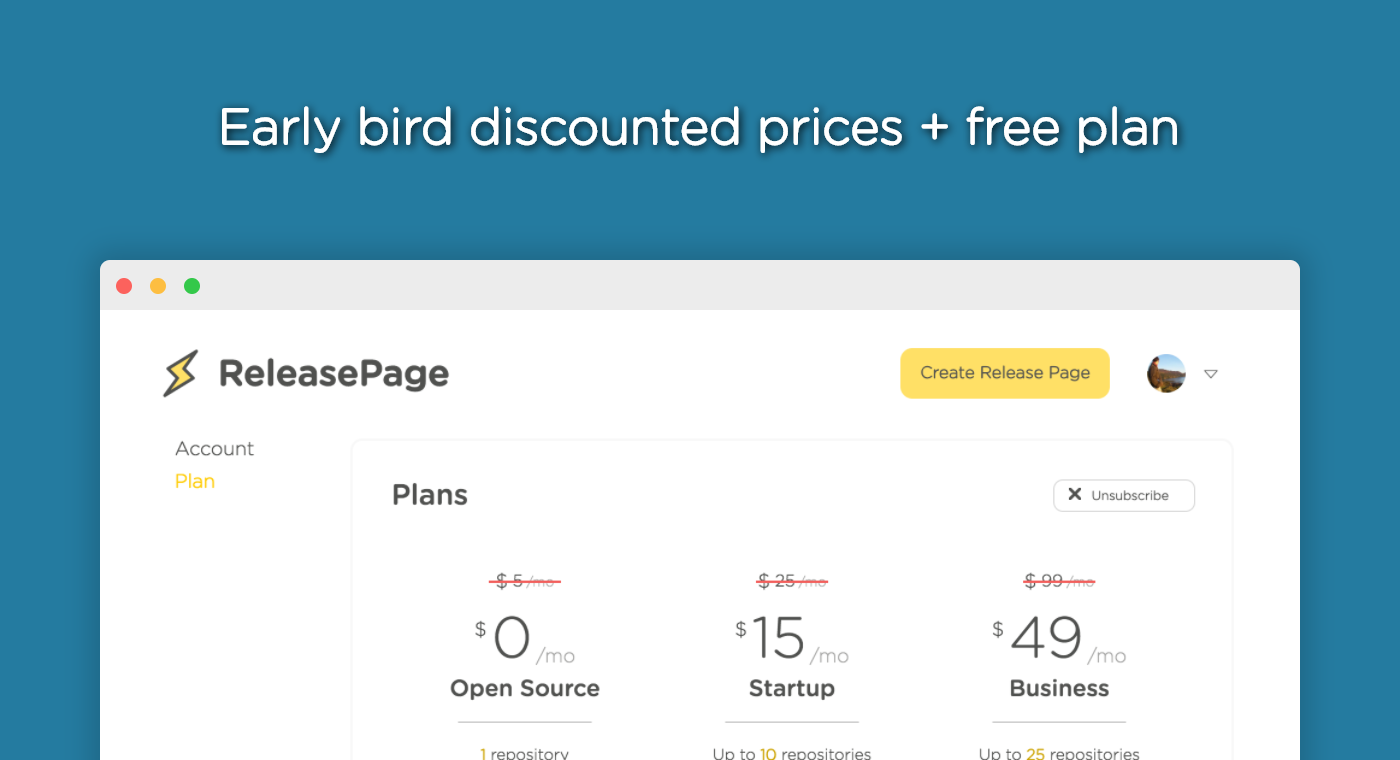Open the Account sidebar section

click(214, 449)
